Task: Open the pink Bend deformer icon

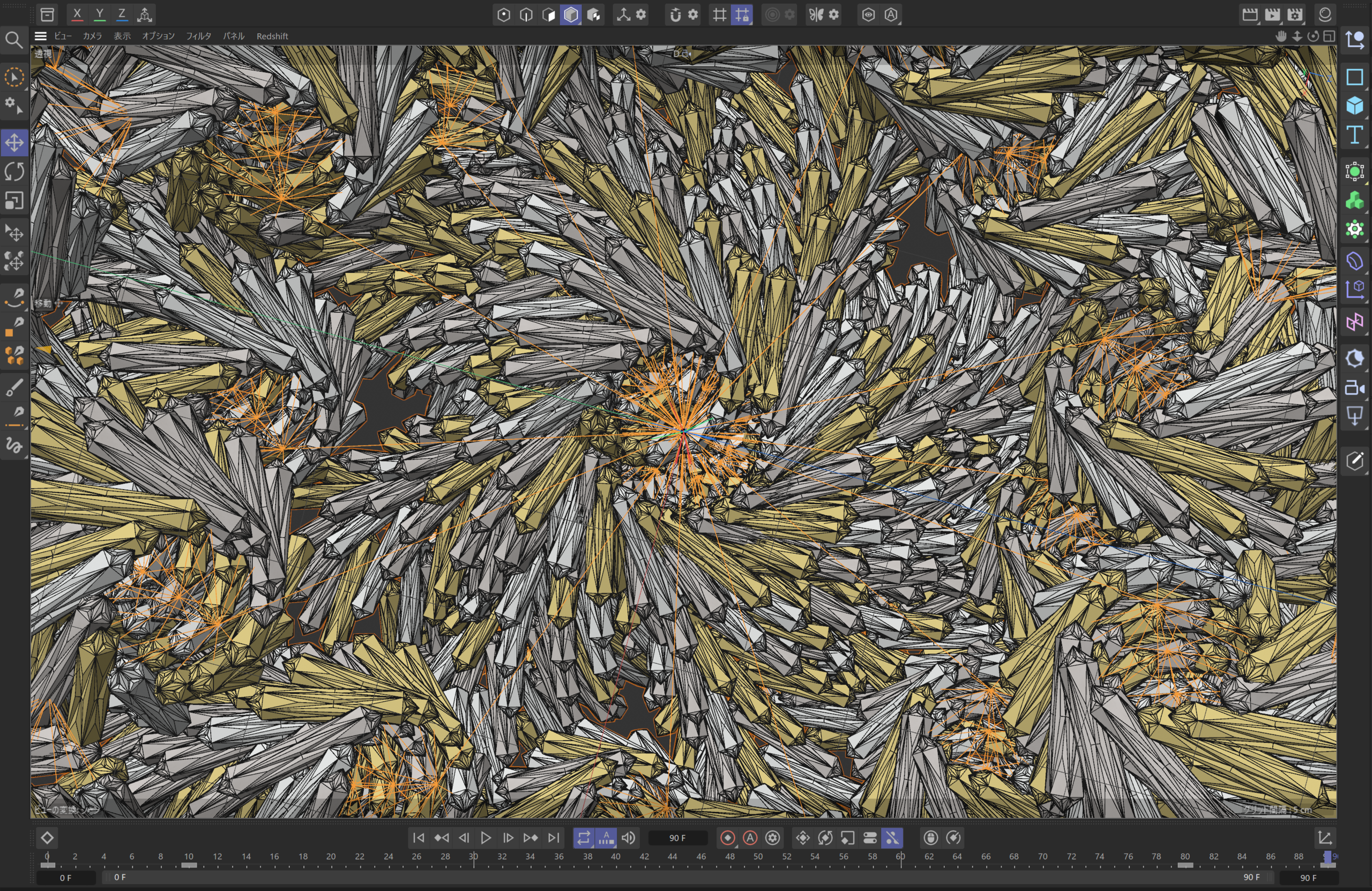Action: click(x=1354, y=321)
